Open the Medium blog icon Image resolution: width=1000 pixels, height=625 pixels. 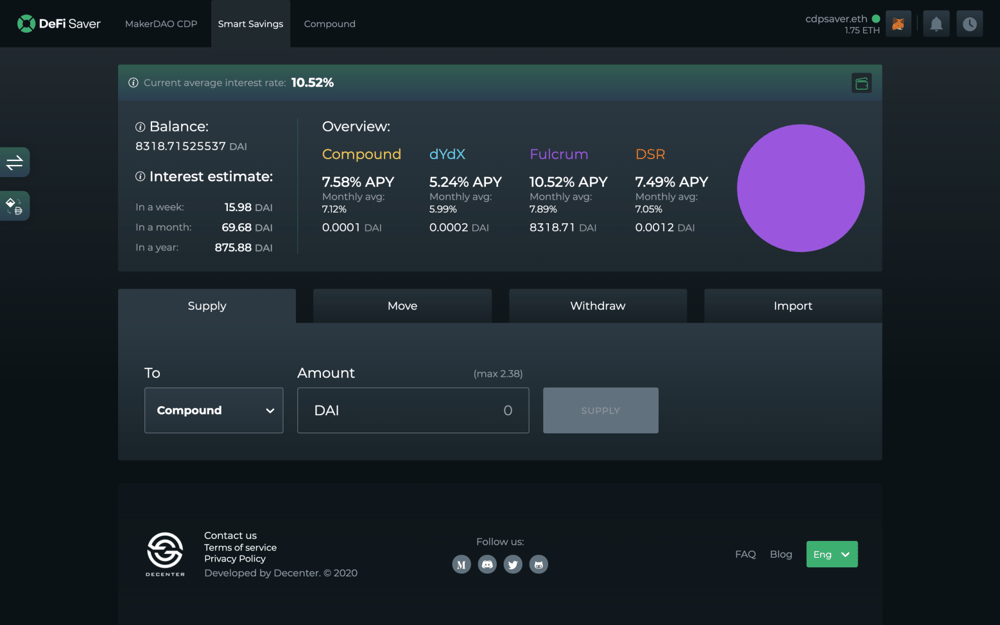click(461, 564)
